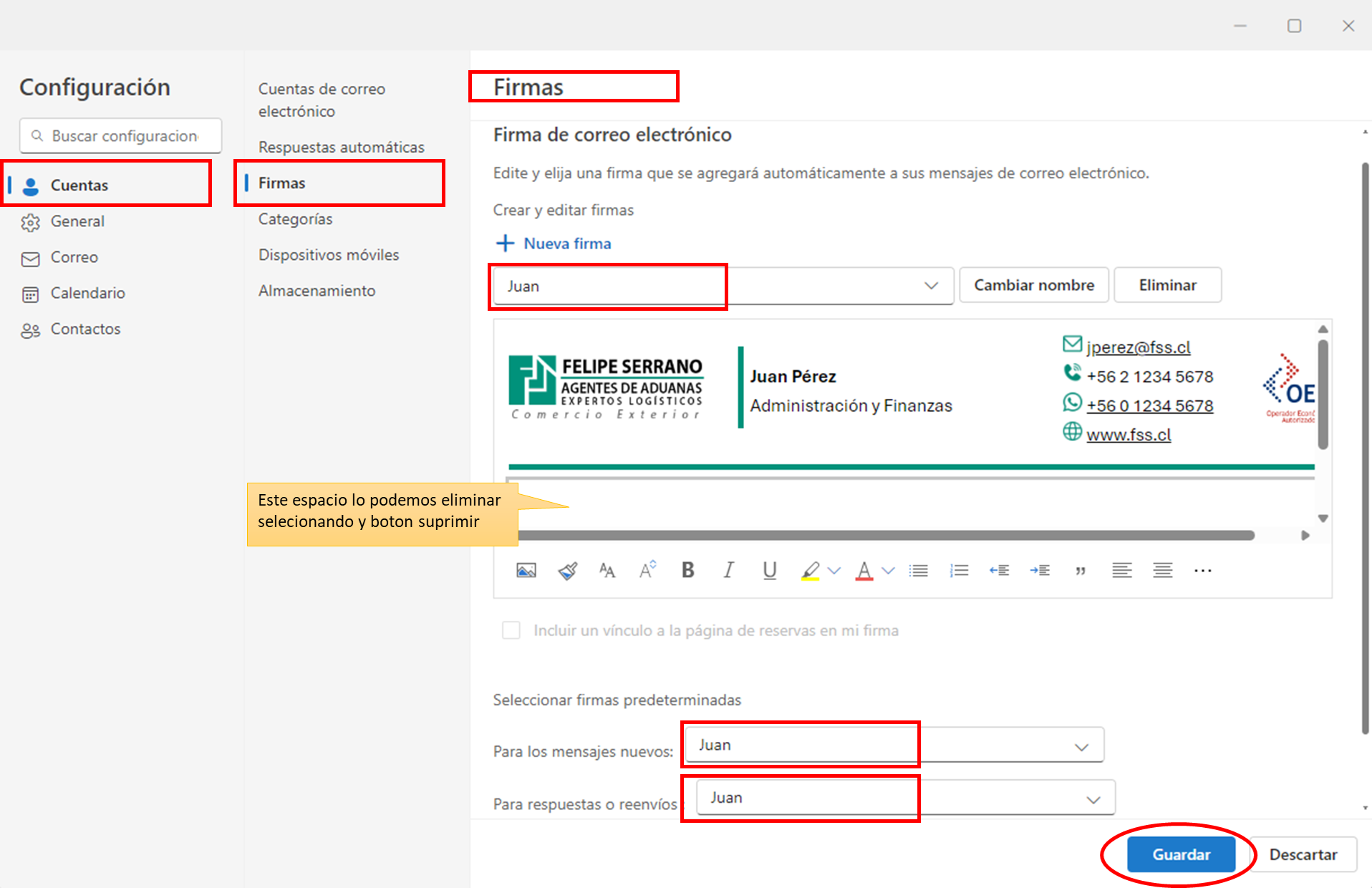The image size is (1372, 888).
Task: Toggle underline formatting
Action: (x=770, y=571)
